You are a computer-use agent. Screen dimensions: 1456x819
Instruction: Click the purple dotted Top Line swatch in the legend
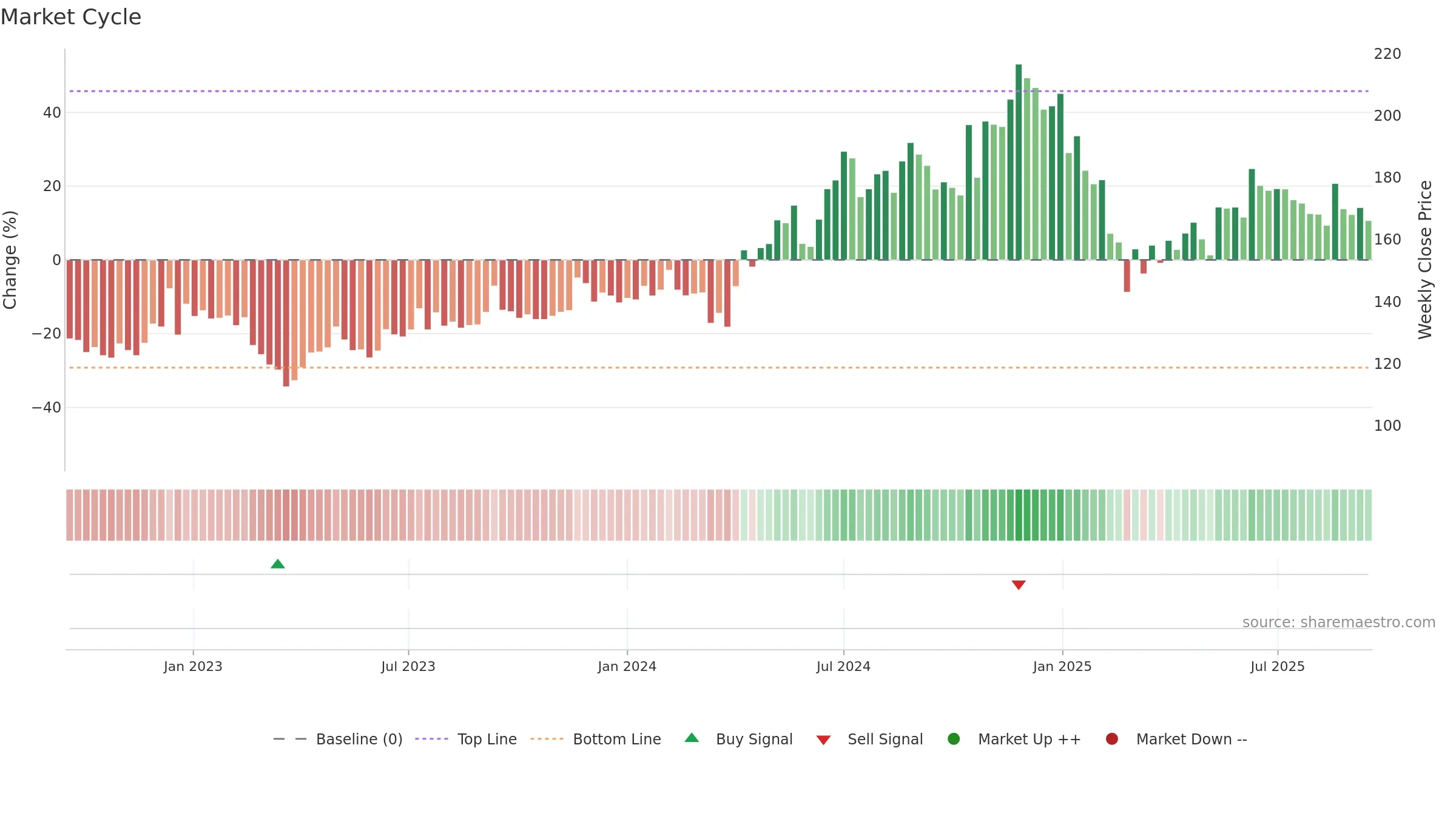click(431, 739)
